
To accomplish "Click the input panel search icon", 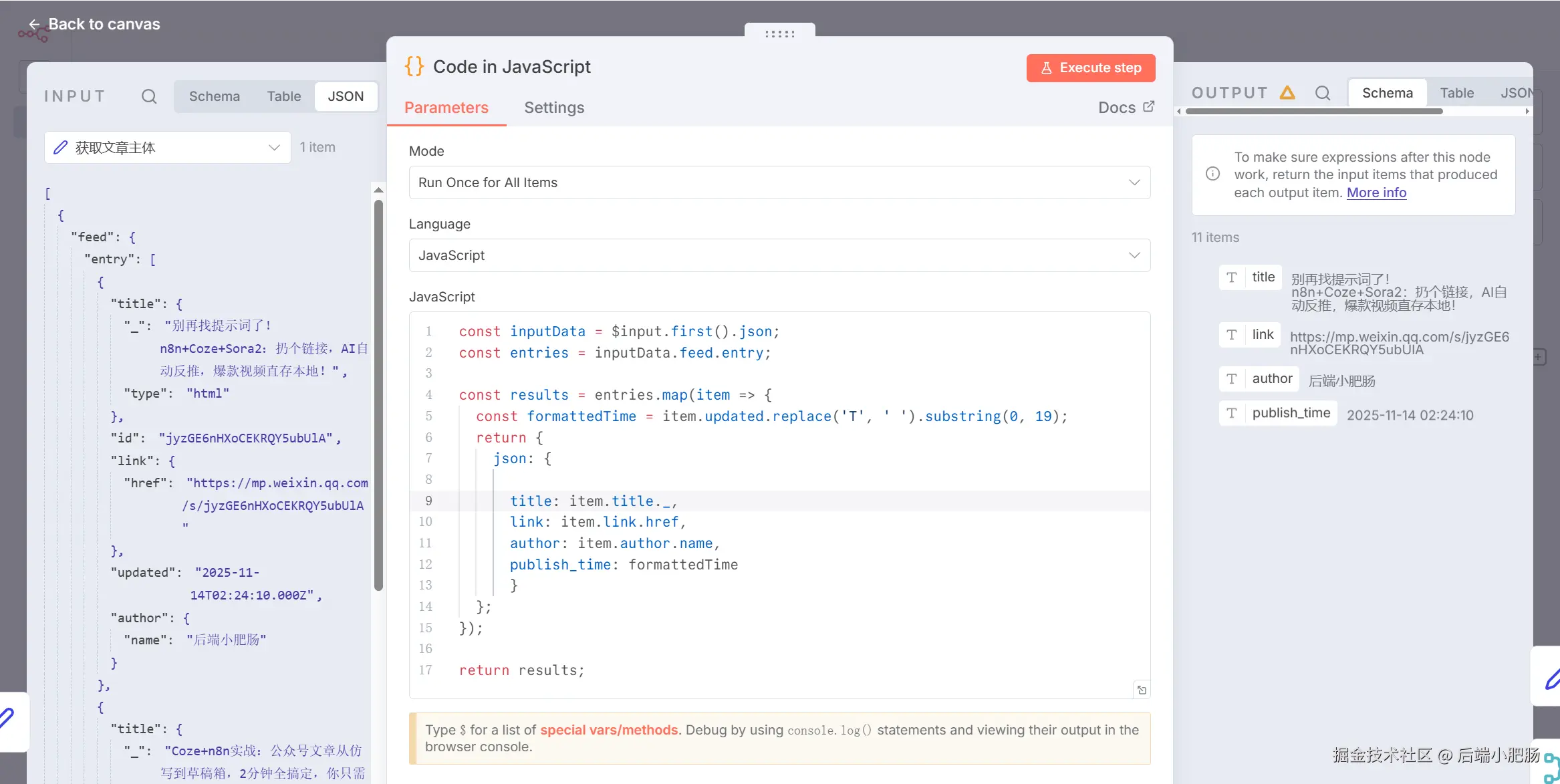I will (x=149, y=96).
